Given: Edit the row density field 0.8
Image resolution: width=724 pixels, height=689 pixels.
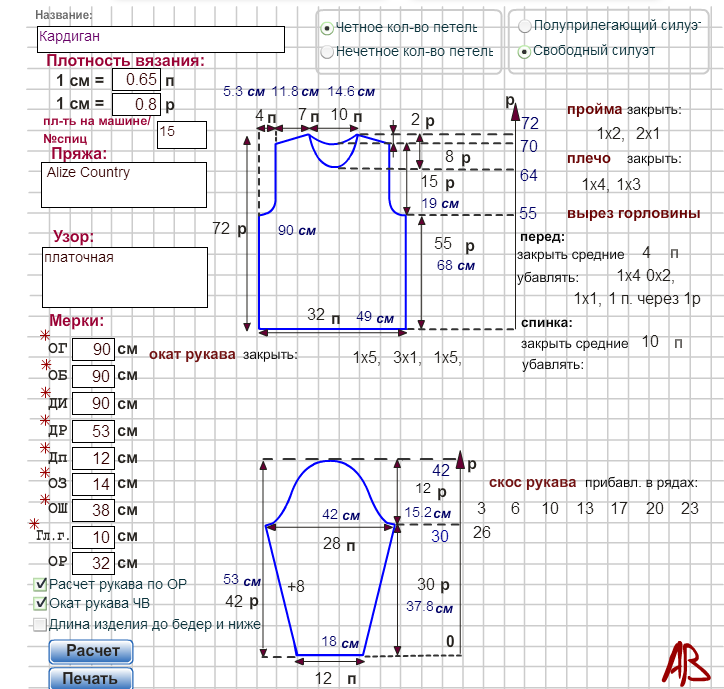Looking at the screenshot, I should point(137,104).
